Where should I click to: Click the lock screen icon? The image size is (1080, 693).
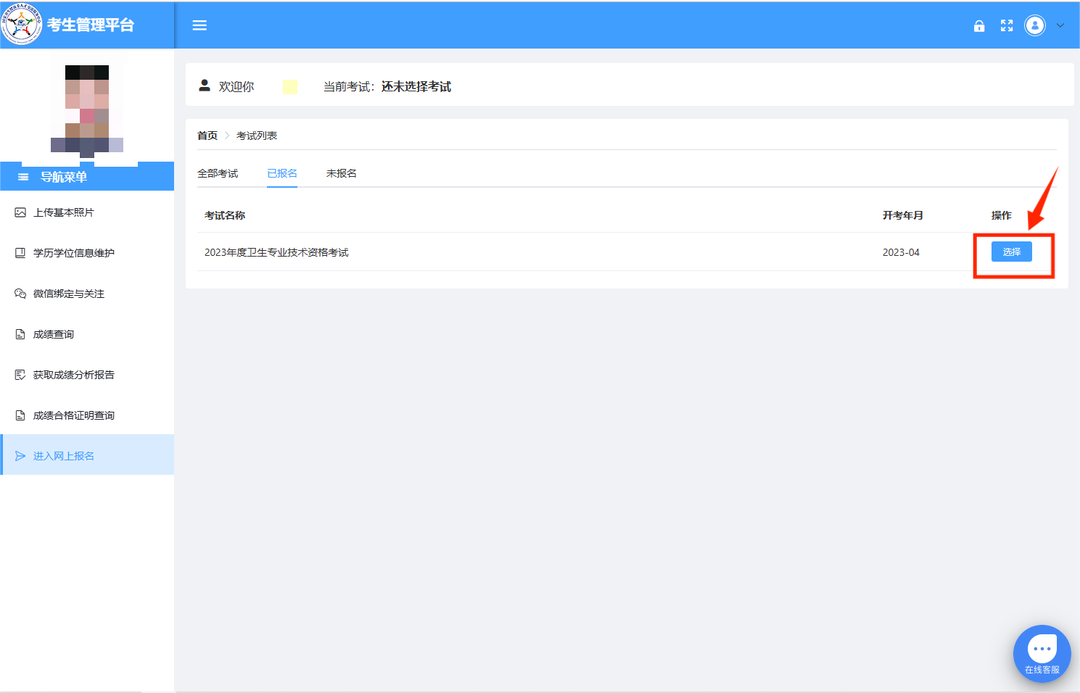[979, 26]
